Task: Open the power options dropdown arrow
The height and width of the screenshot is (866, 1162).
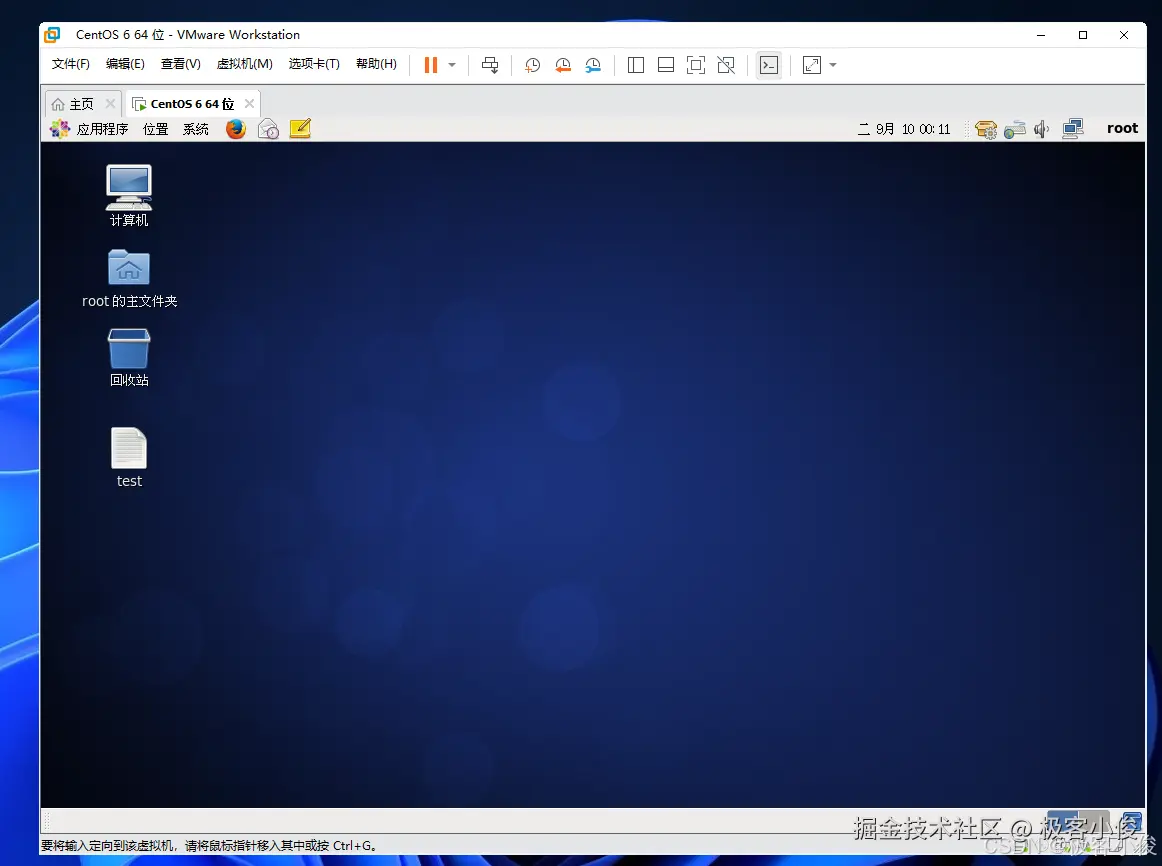Action: pyautogui.click(x=452, y=65)
